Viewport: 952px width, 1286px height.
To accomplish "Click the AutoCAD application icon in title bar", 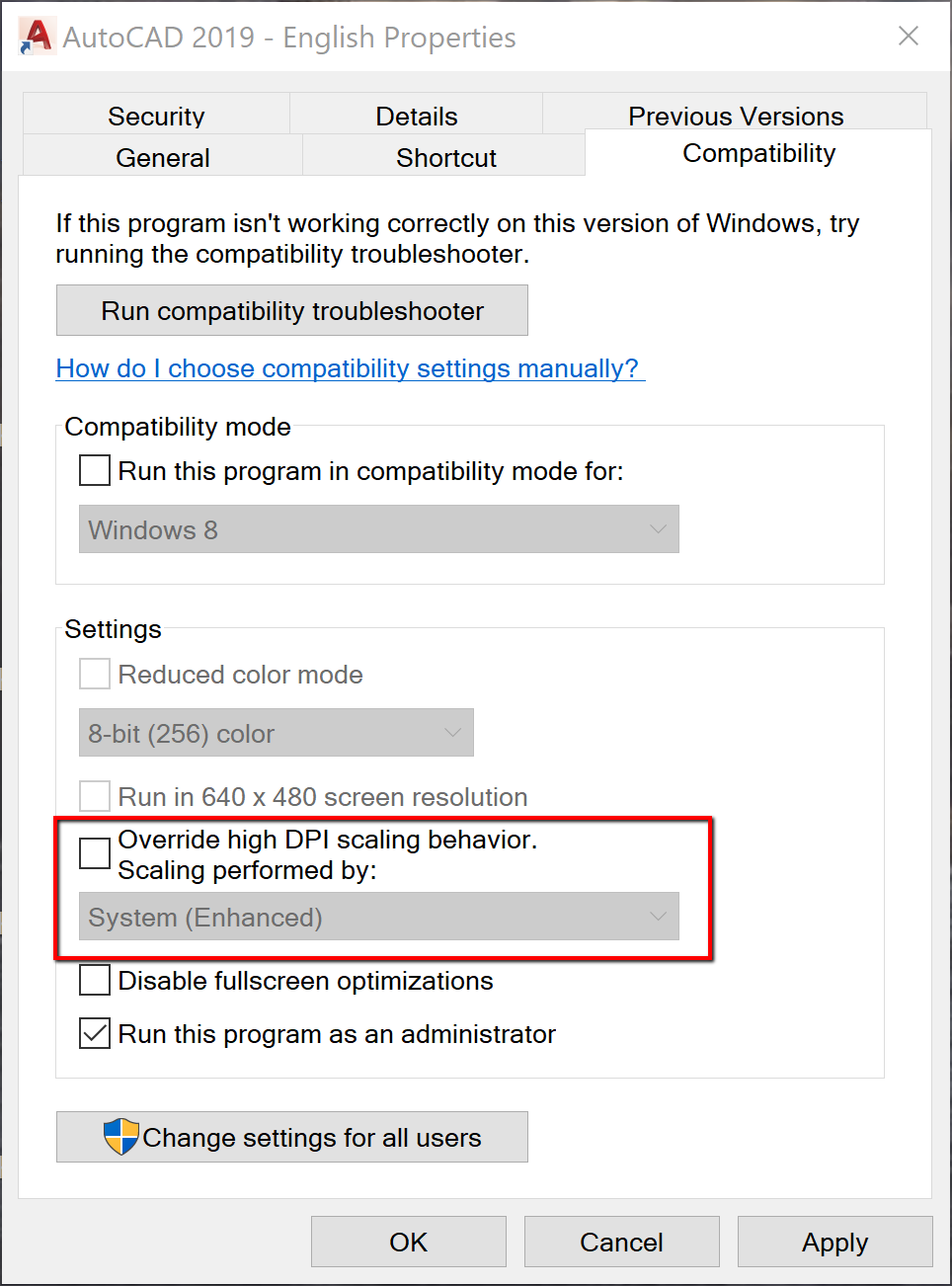I will [37, 37].
